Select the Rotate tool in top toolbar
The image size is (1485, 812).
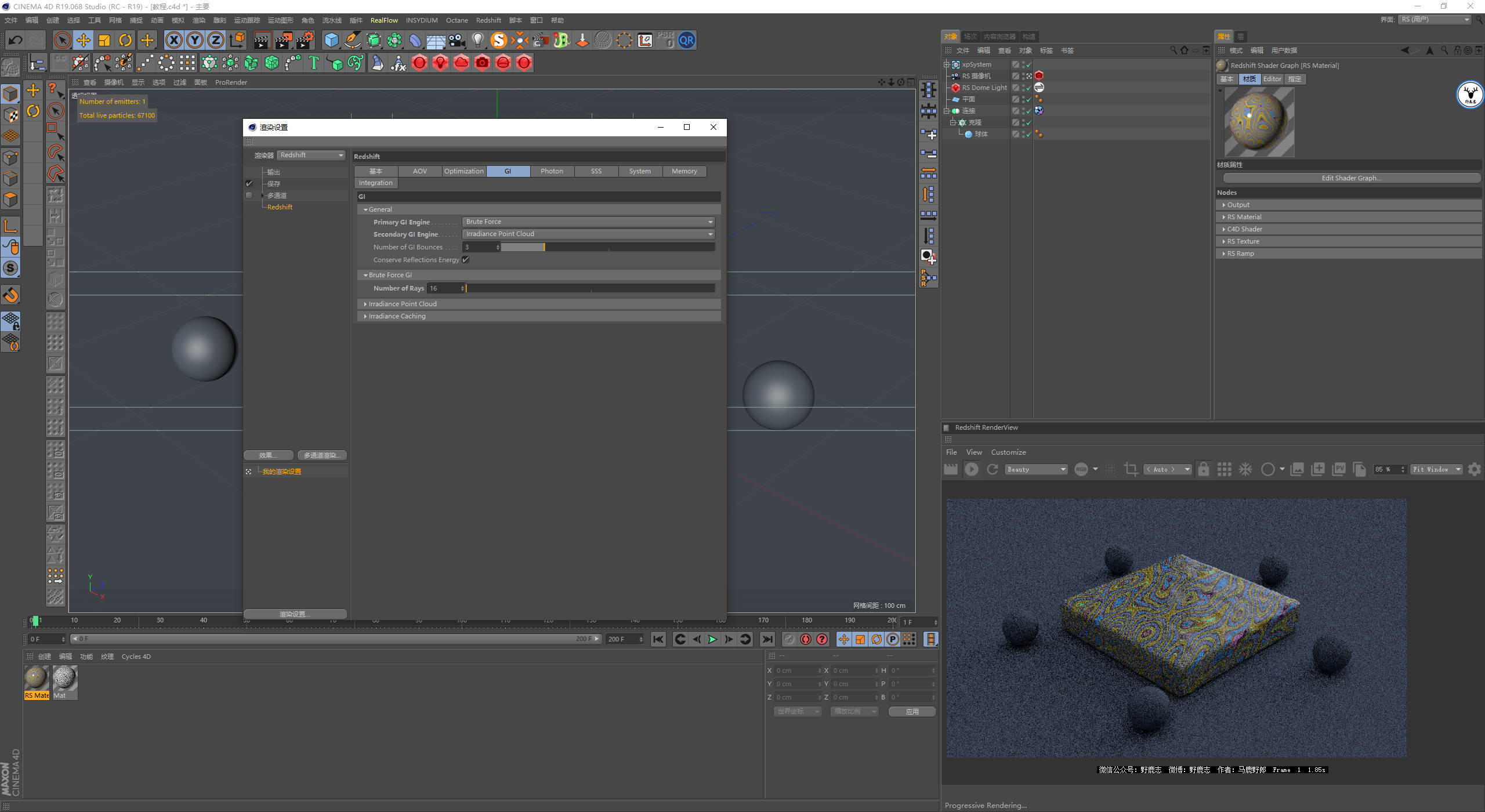pos(125,40)
